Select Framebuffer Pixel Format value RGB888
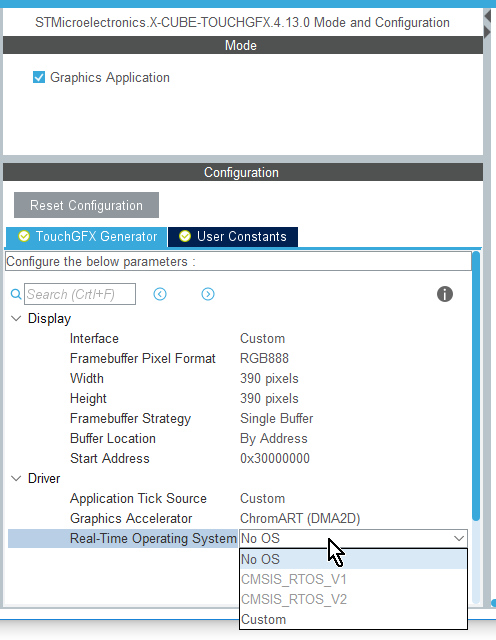496x640 pixels. coord(265,358)
